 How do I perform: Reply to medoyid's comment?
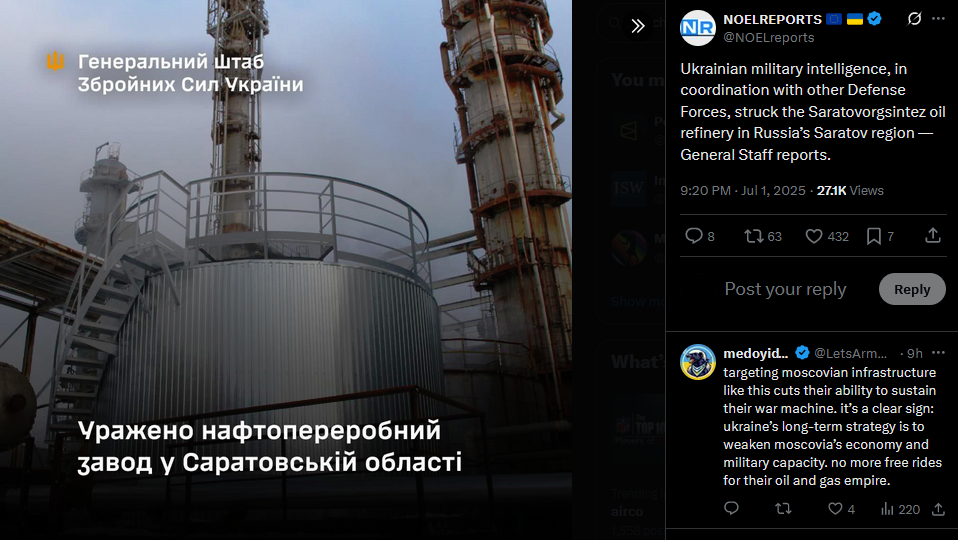pos(731,508)
